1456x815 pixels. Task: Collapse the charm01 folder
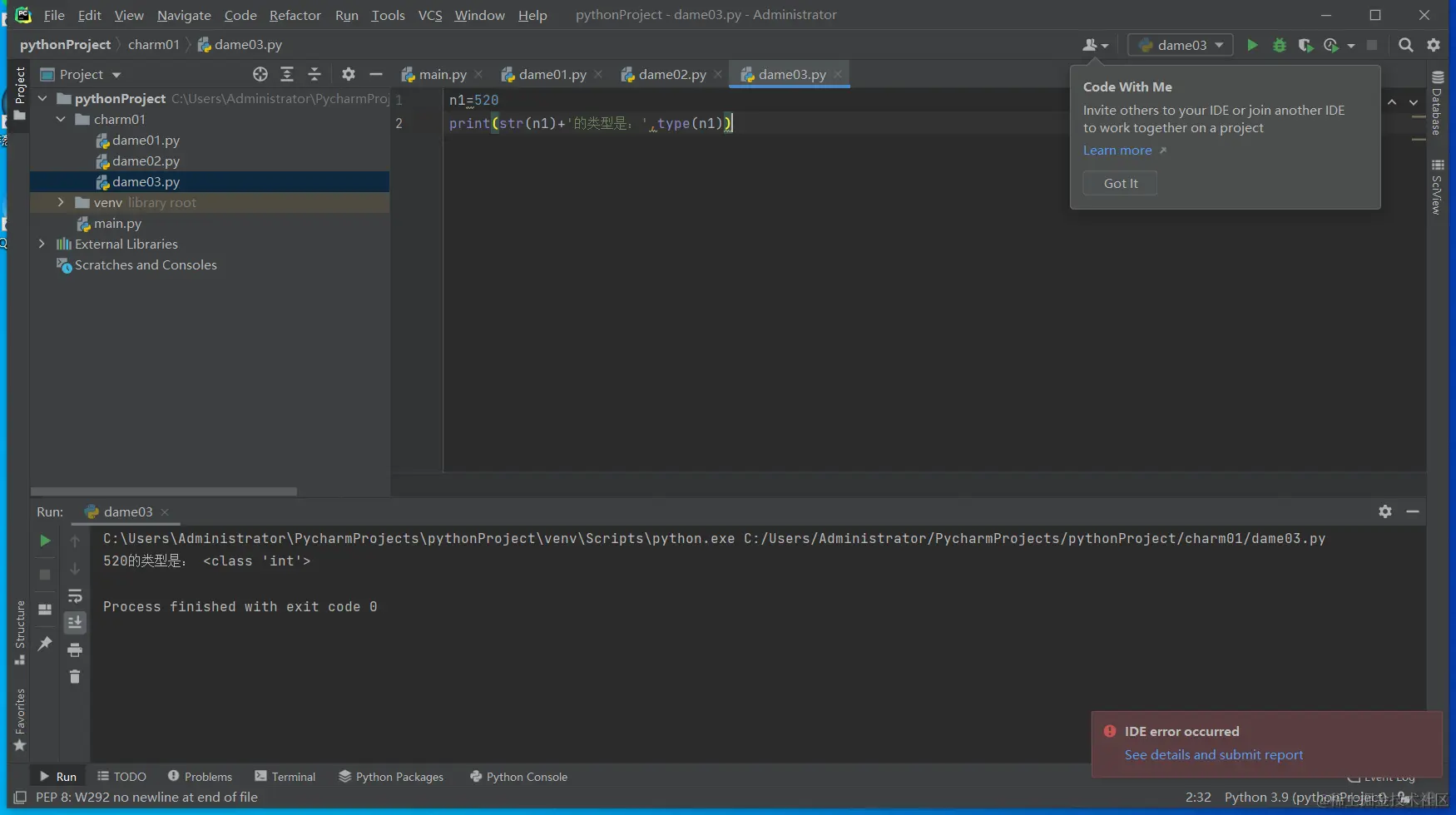[61, 119]
